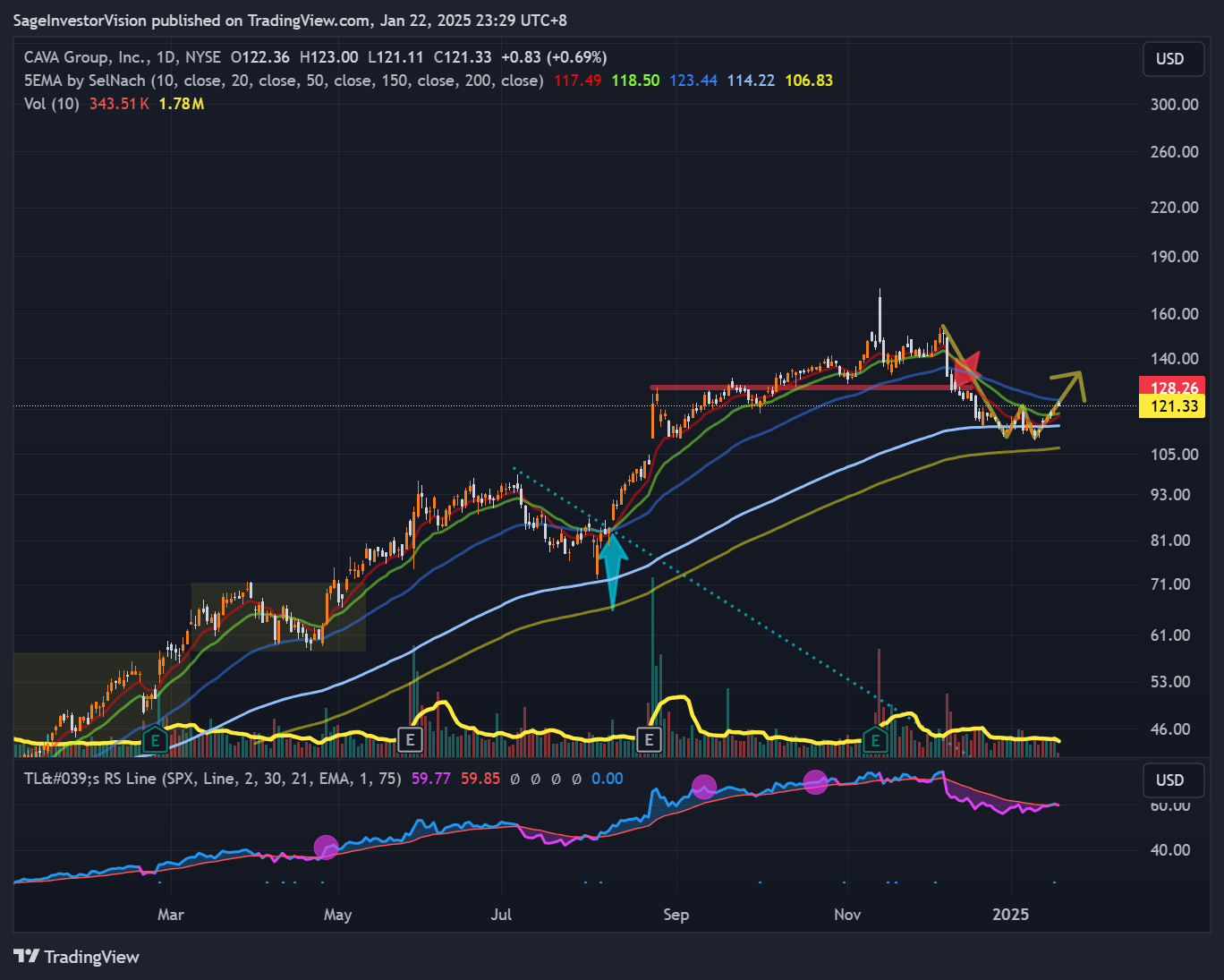Click the purple RS marker near September
Viewport: 1224px width, 980px height.
pyautogui.click(x=704, y=788)
